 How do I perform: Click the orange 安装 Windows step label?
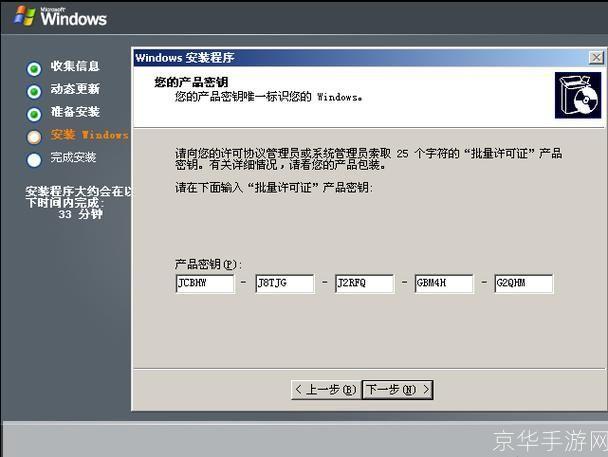(89, 135)
